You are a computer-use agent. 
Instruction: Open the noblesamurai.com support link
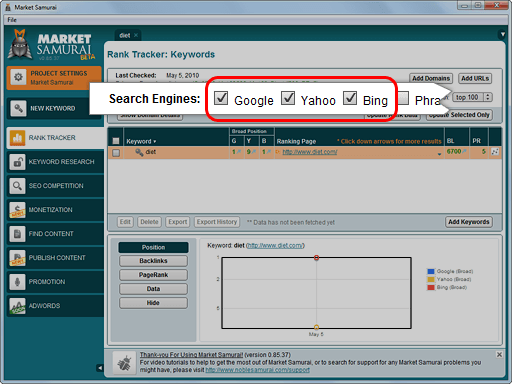(x=257, y=370)
